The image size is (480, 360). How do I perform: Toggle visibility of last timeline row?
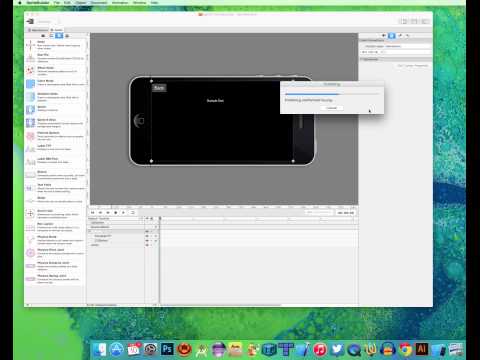tap(147, 245)
